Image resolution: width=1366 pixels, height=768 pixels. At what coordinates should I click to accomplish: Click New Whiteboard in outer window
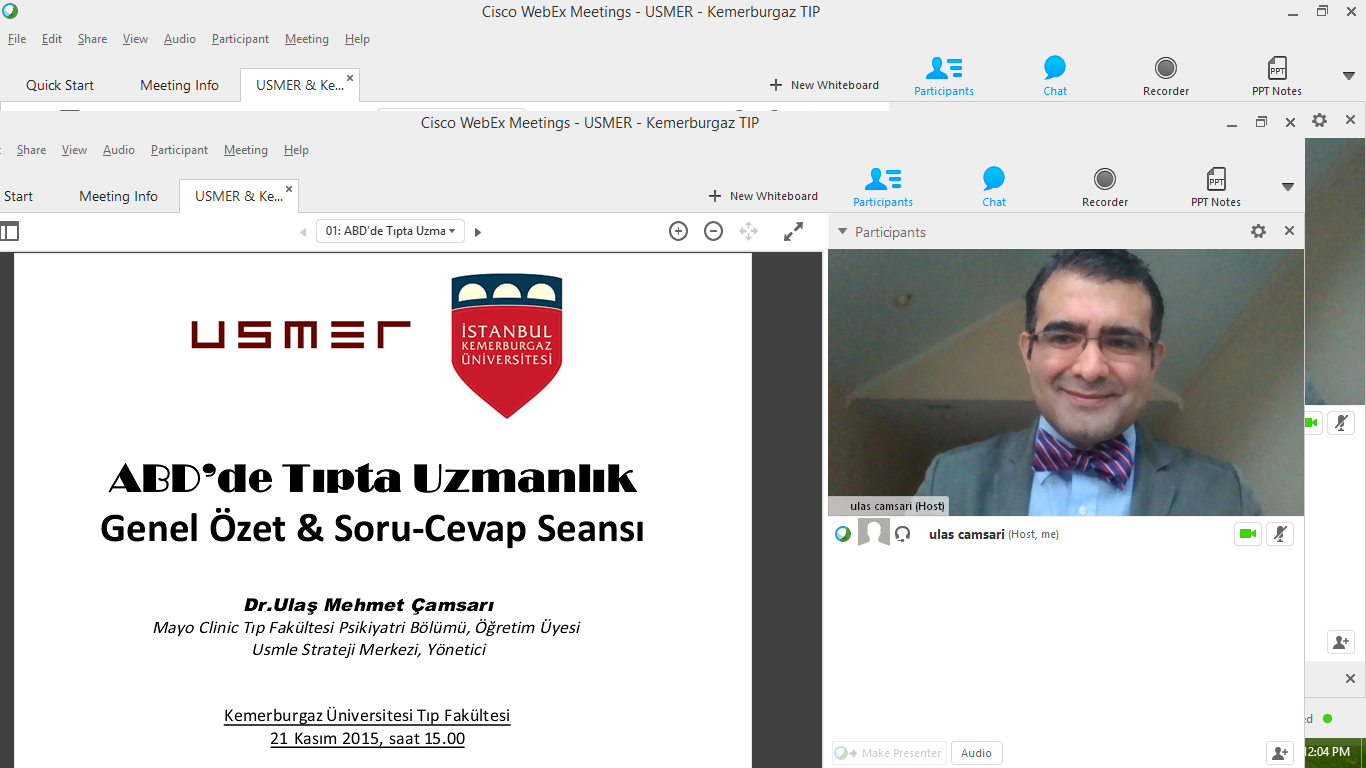824,85
